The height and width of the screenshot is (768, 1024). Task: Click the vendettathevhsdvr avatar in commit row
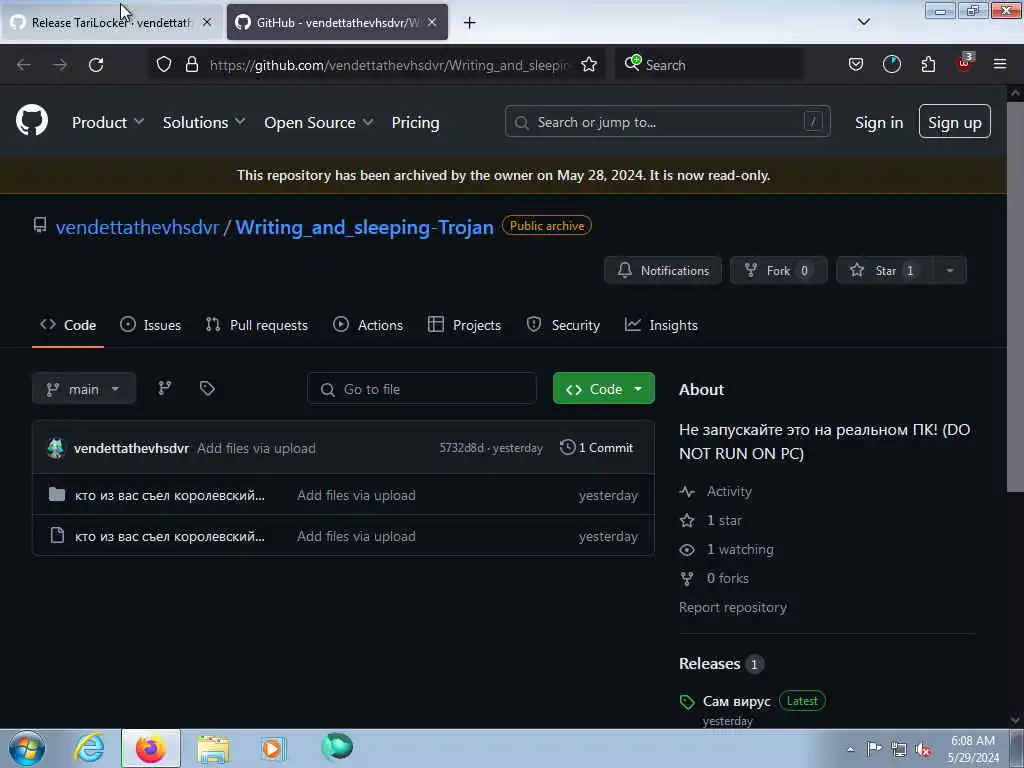(x=56, y=448)
